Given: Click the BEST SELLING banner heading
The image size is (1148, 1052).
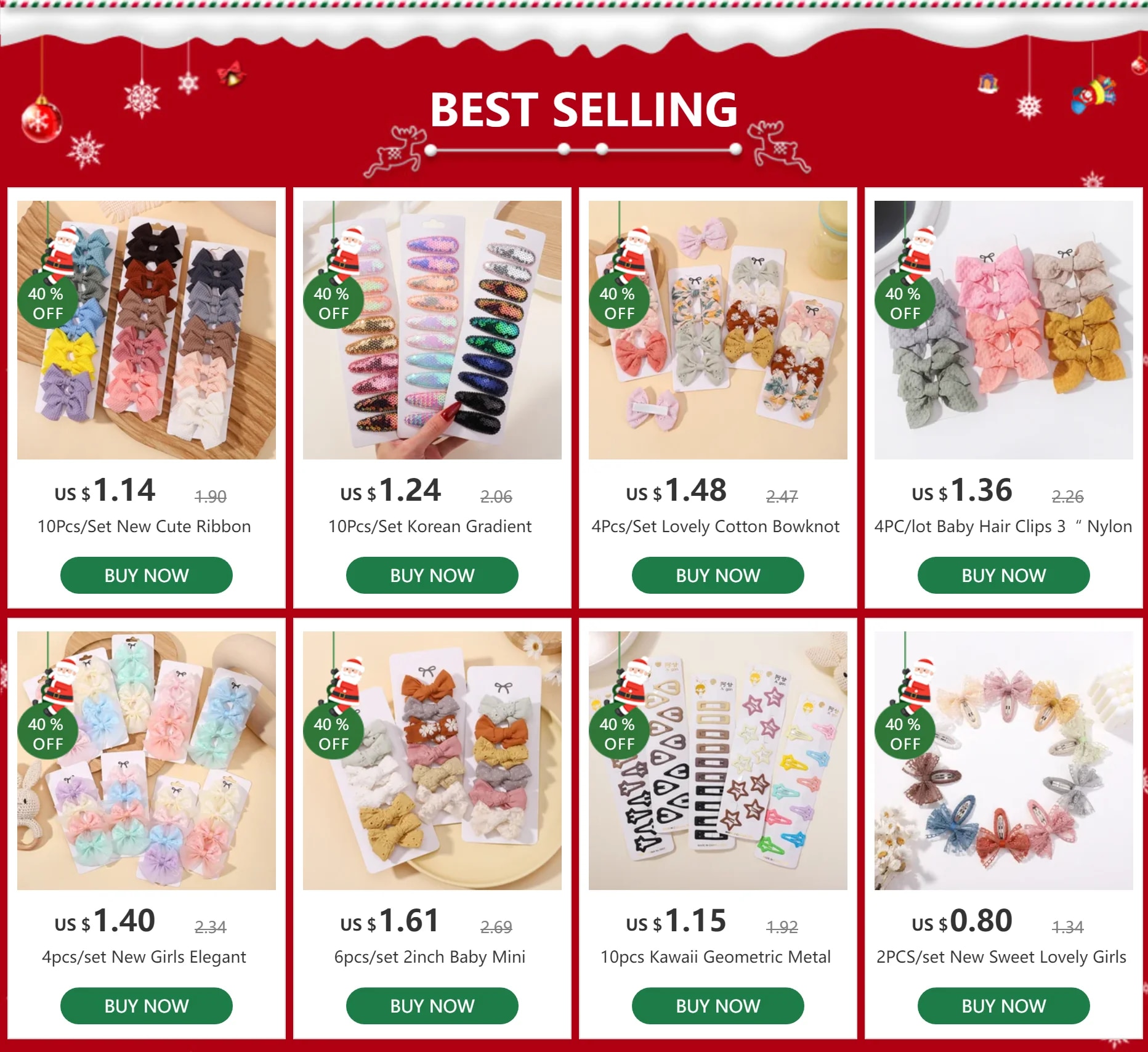Looking at the screenshot, I should pyautogui.click(x=584, y=110).
